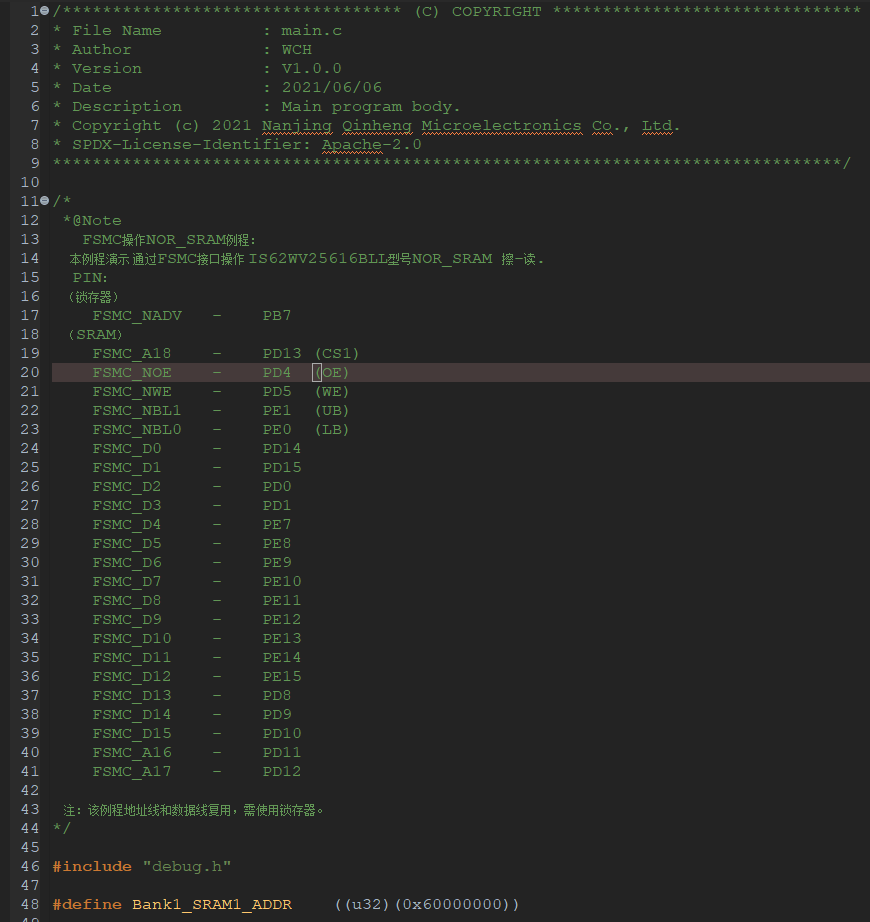Viewport: 870px width, 922px height.
Task: Click the Apache-2.0 license identifier text
Action: pos(371,145)
